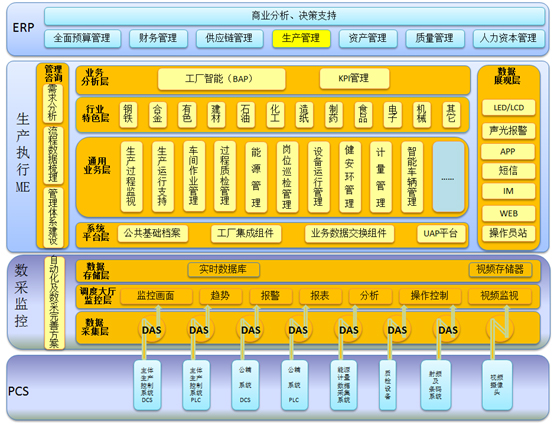This screenshot has width=554, height=425.
Task: Click the 声光报警 box
Action: click(508, 131)
